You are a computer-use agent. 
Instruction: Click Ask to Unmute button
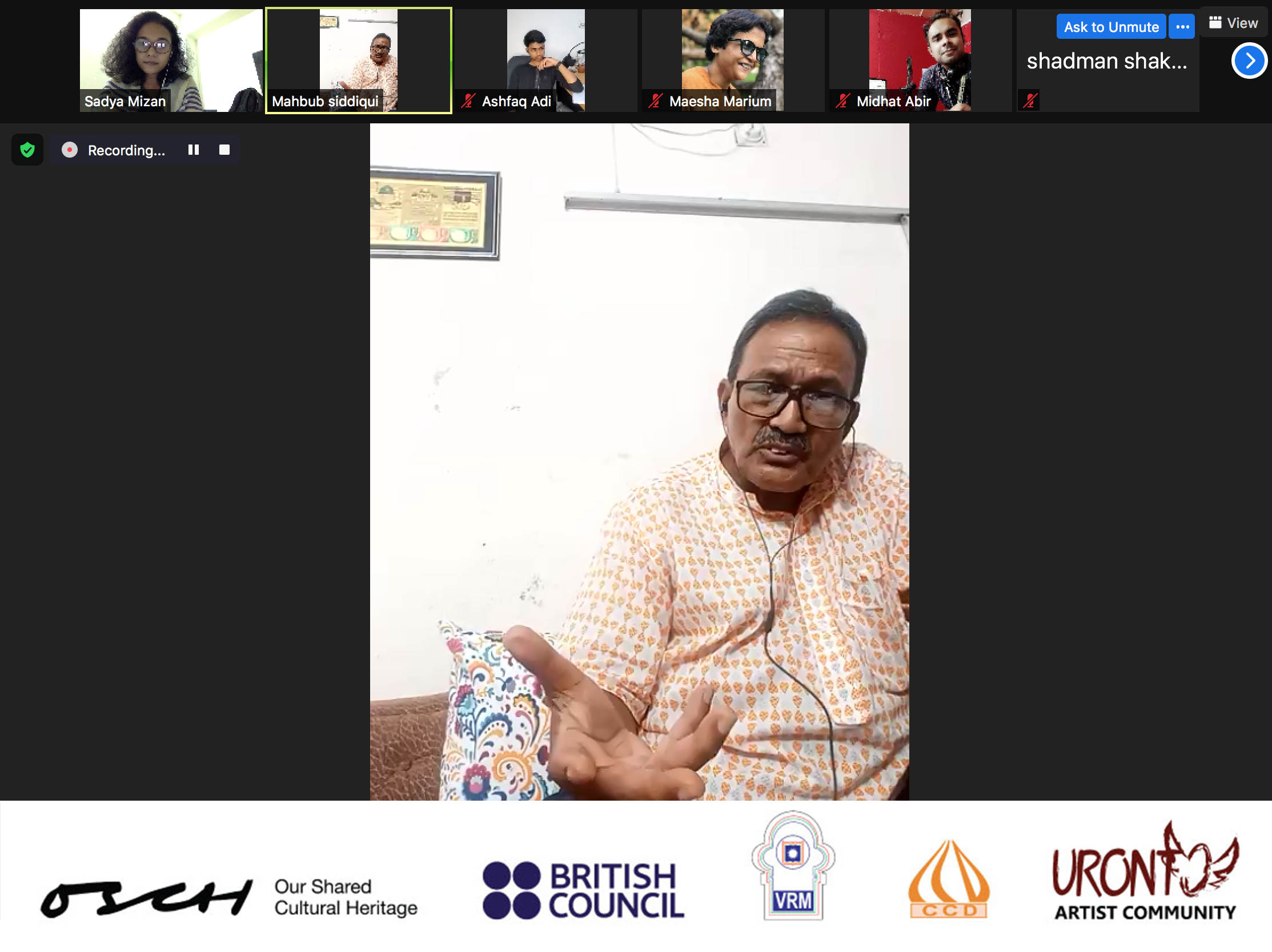1110,27
